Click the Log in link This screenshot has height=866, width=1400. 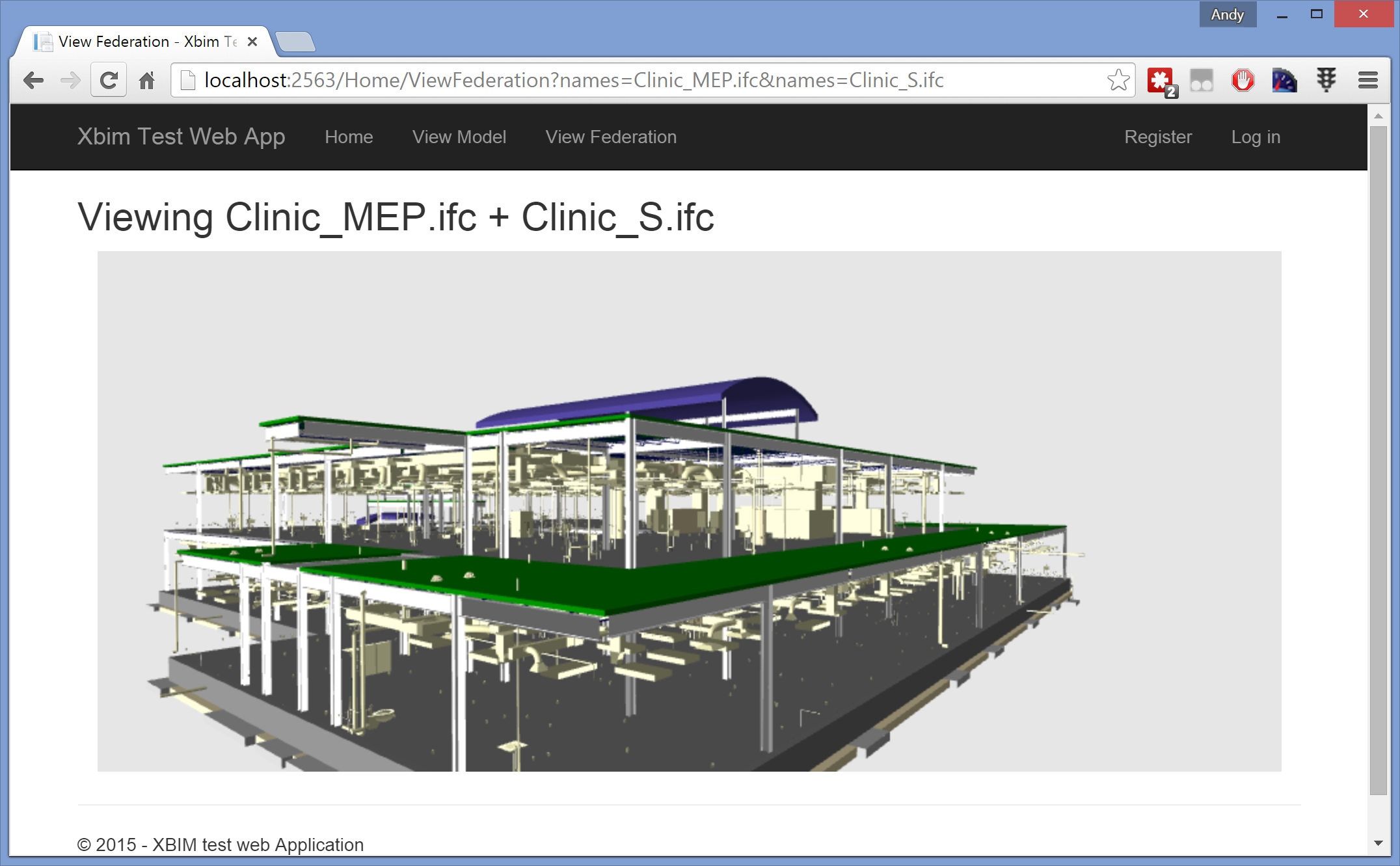coord(1256,137)
